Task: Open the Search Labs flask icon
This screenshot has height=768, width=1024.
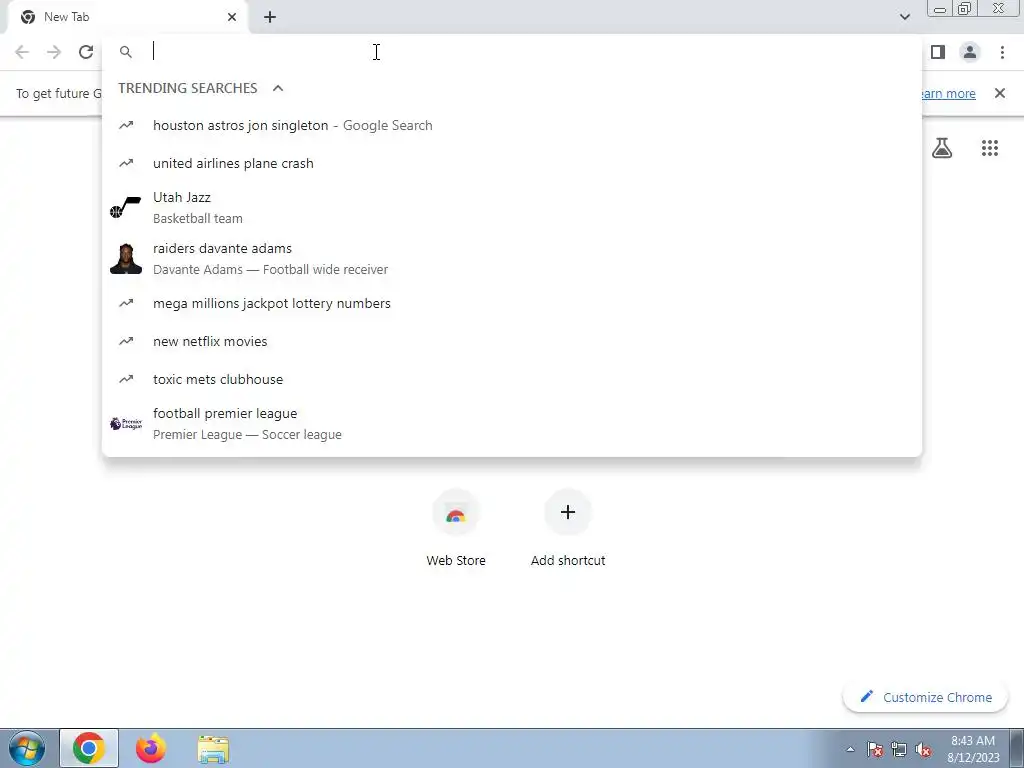Action: pyautogui.click(x=942, y=148)
